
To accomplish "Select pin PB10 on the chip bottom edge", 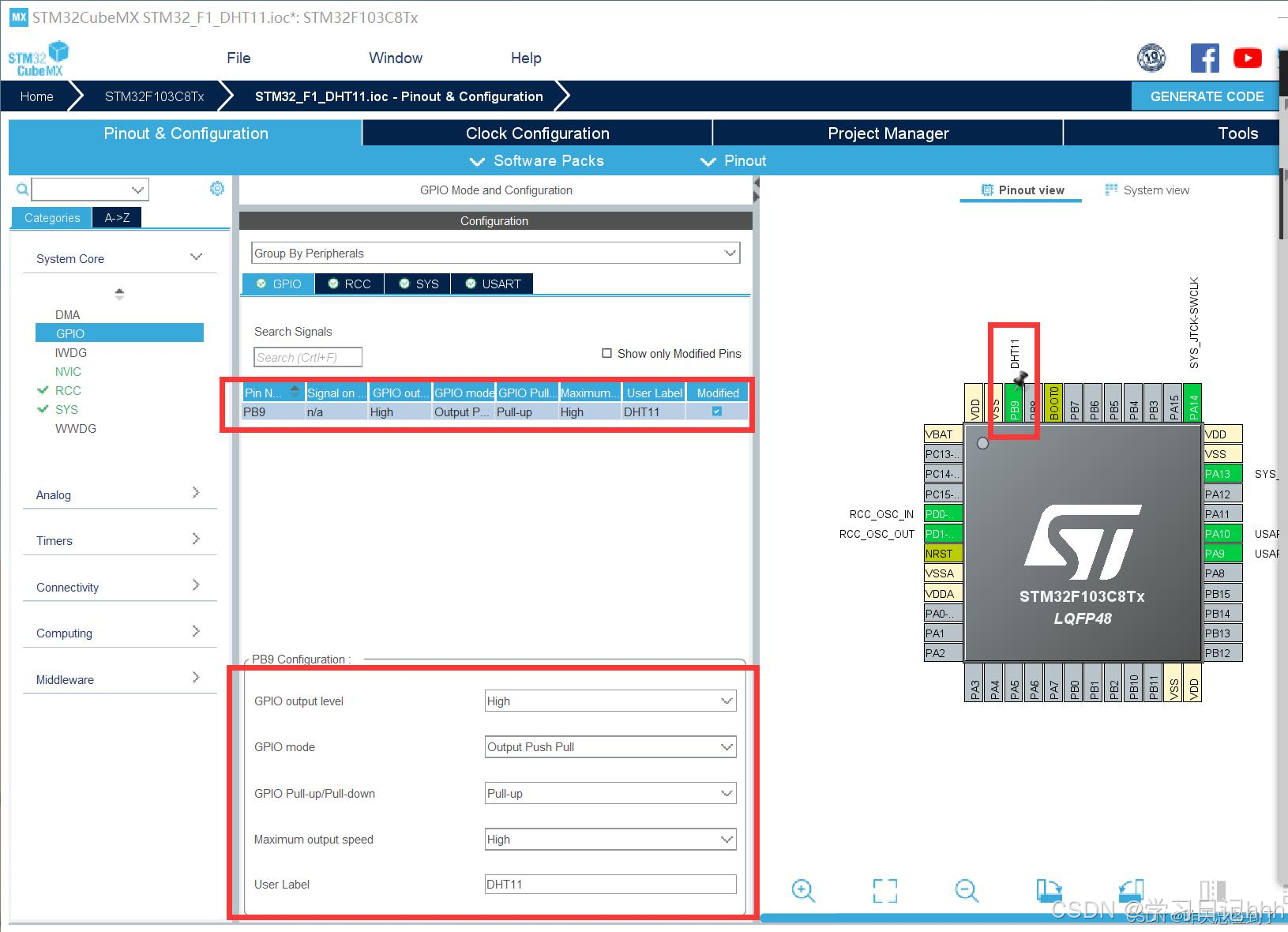I will click(x=1133, y=682).
